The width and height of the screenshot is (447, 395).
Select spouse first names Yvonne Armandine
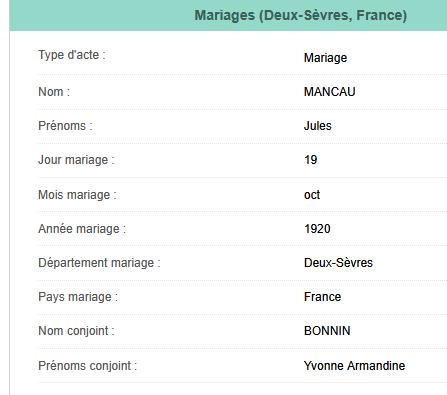click(355, 366)
